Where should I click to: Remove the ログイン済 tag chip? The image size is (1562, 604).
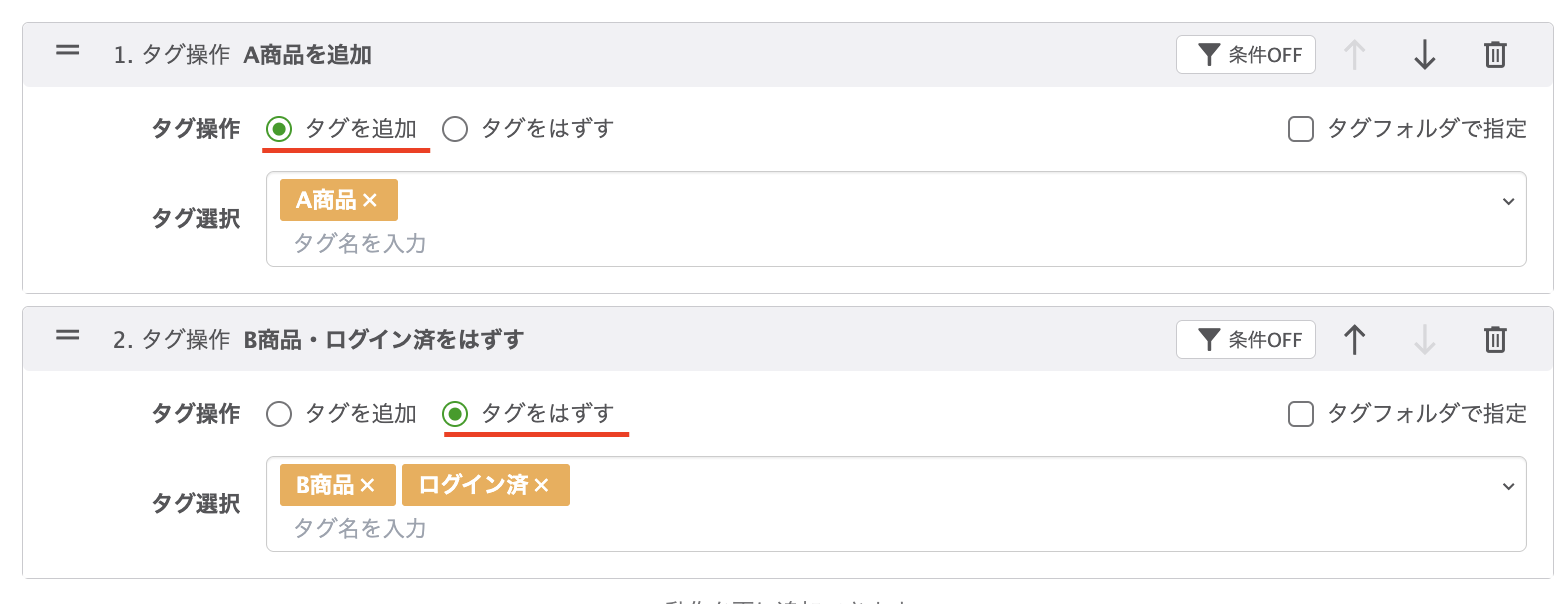pyautogui.click(x=544, y=484)
